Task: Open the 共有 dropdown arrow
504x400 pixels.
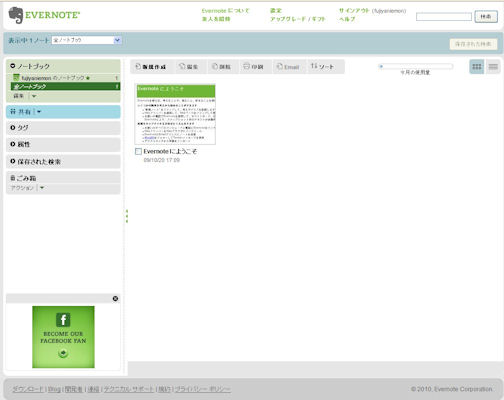Action: click(39, 112)
